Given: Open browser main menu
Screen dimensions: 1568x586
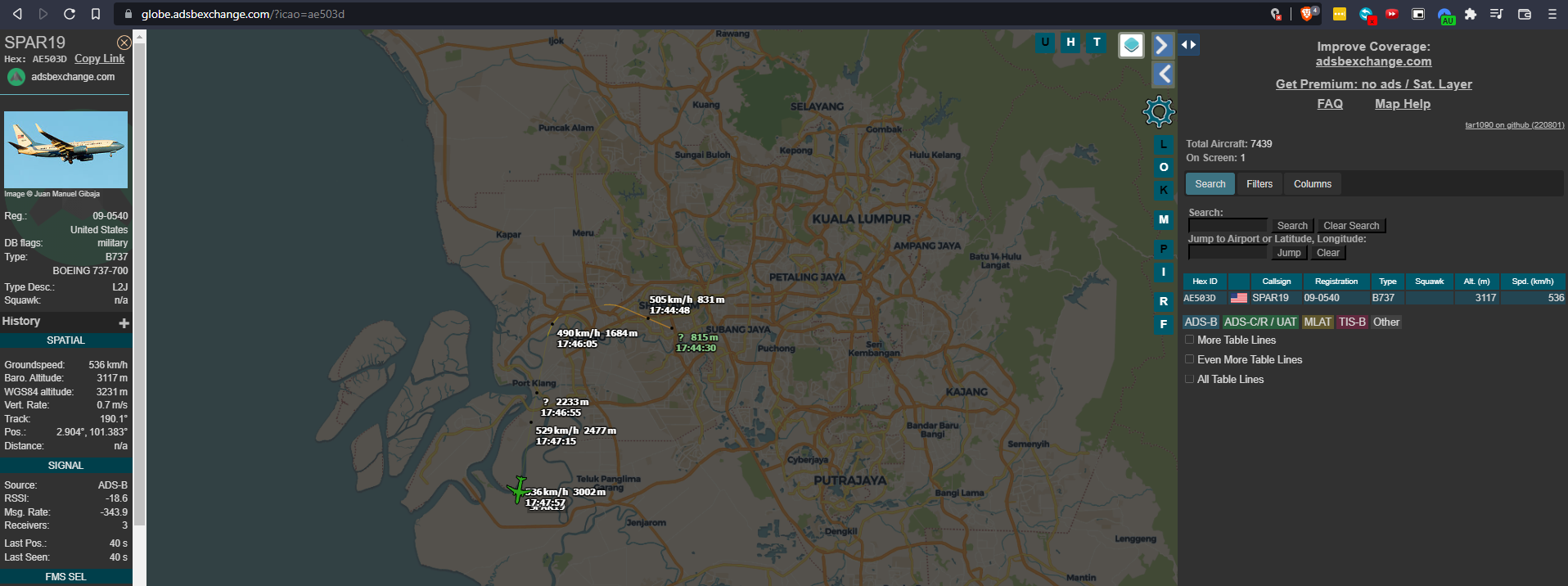Looking at the screenshot, I should pyautogui.click(x=1552, y=14).
